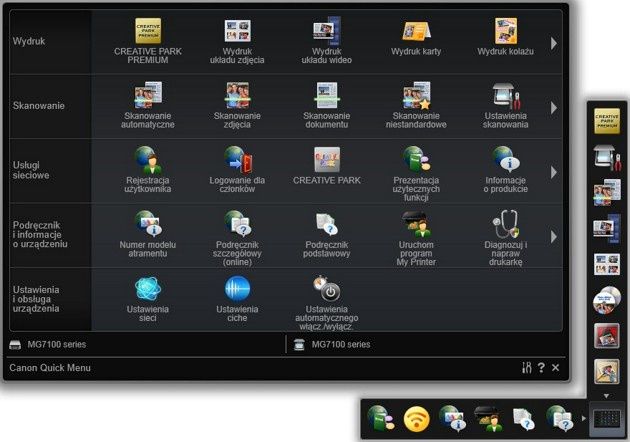Select the Skanowanie category
Screen dimensions: 630x442
(x=50, y=106)
